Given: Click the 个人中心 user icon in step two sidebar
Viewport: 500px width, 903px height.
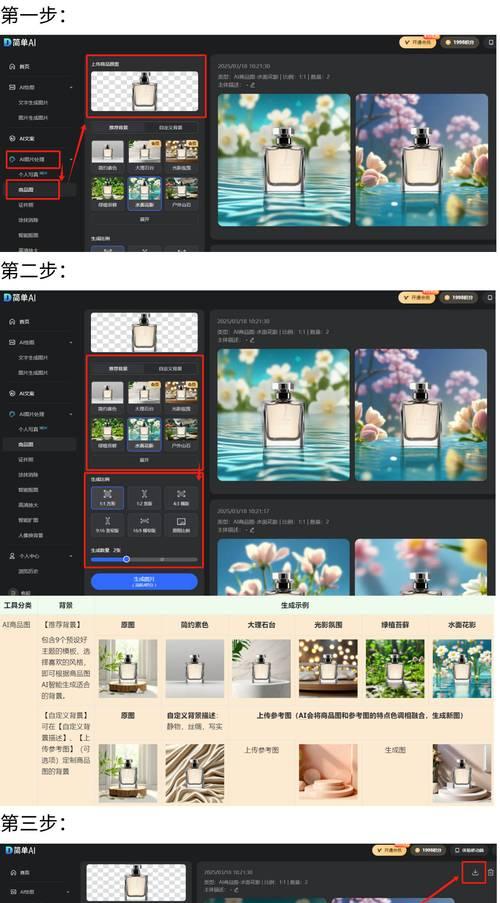Looking at the screenshot, I should click(x=12, y=556).
